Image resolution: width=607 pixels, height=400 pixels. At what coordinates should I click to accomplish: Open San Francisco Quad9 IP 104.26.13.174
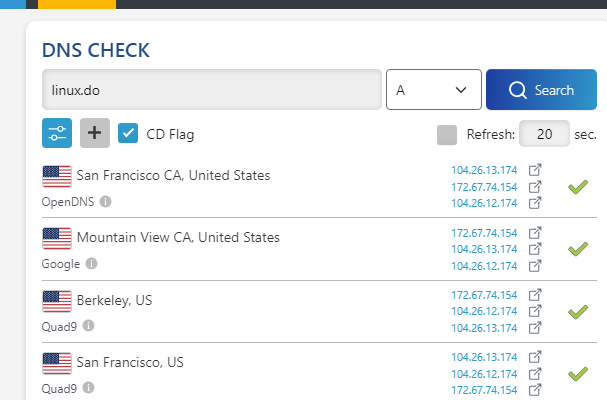point(484,357)
